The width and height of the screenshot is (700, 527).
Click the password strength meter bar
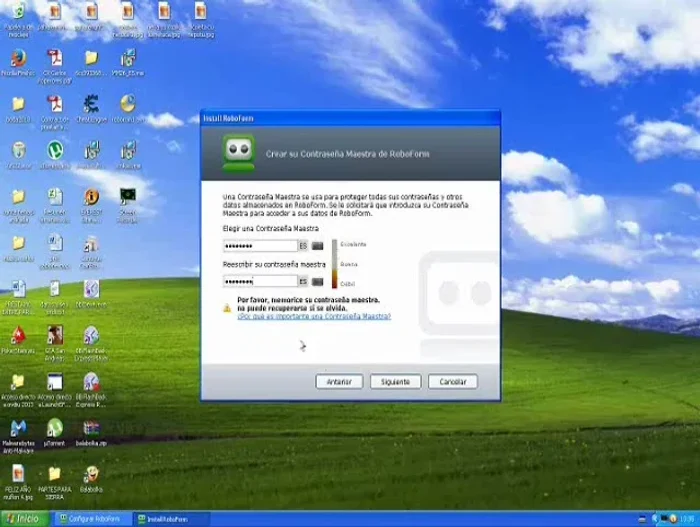(x=335, y=264)
